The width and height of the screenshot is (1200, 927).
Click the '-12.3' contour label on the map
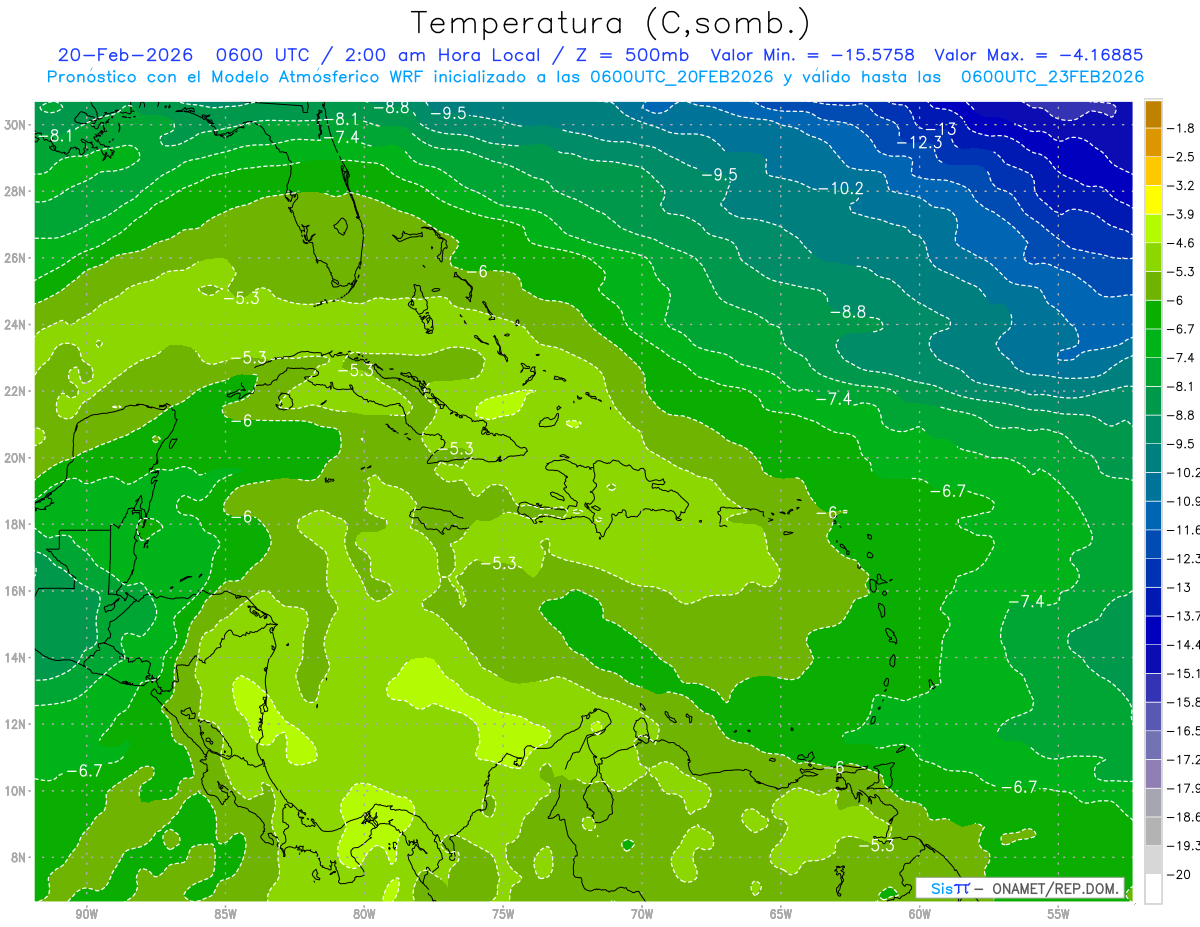tap(918, 143)
